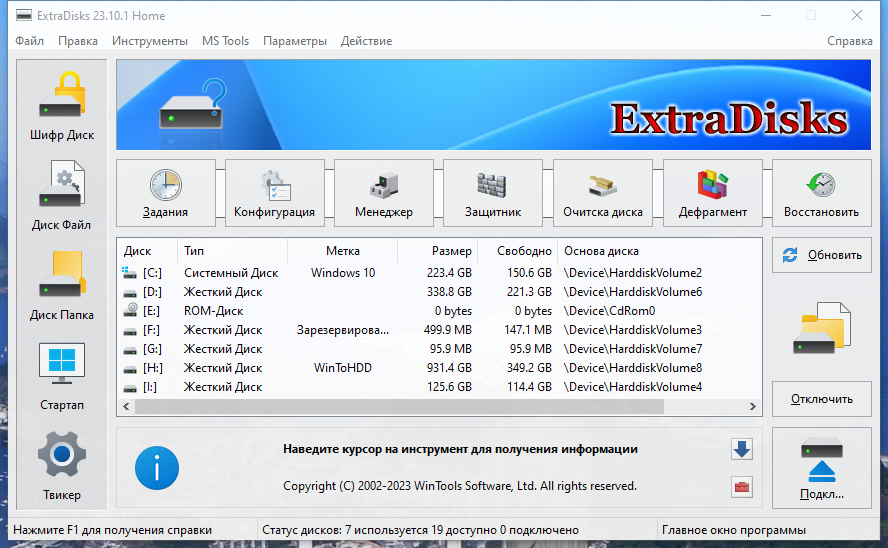
Task: Click the 931.4 GB size value
Action: point(449,368)
